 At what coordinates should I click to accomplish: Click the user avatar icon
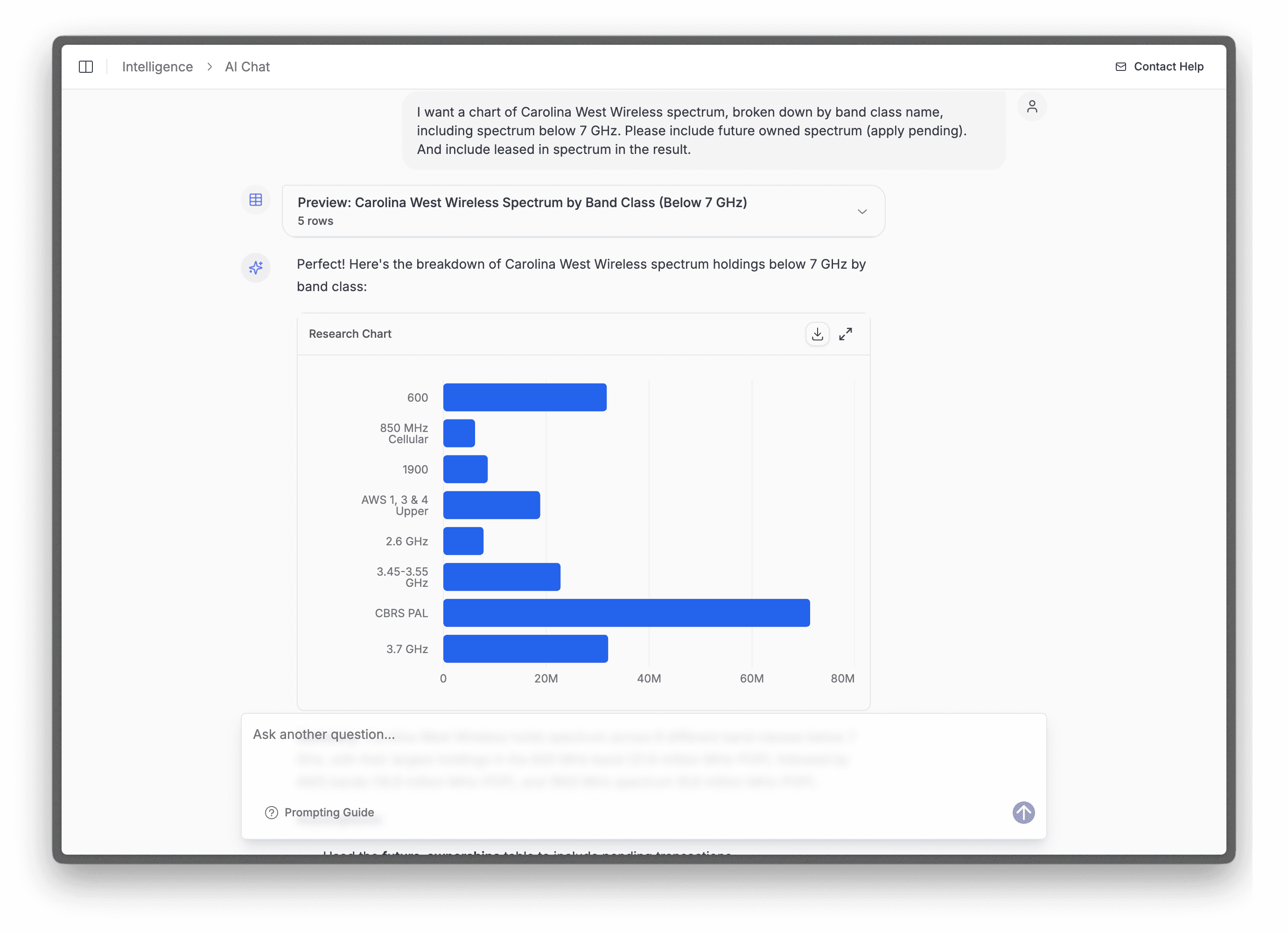(1033, 107)
